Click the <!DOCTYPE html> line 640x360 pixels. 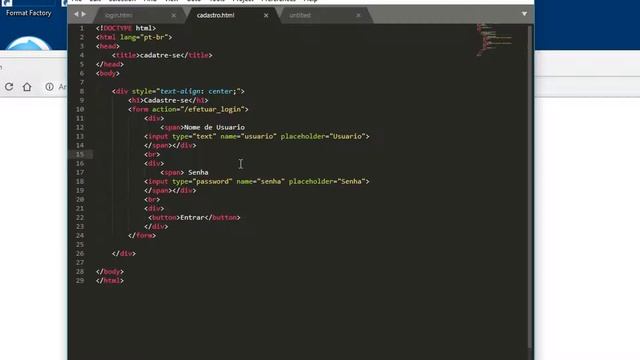126,28
